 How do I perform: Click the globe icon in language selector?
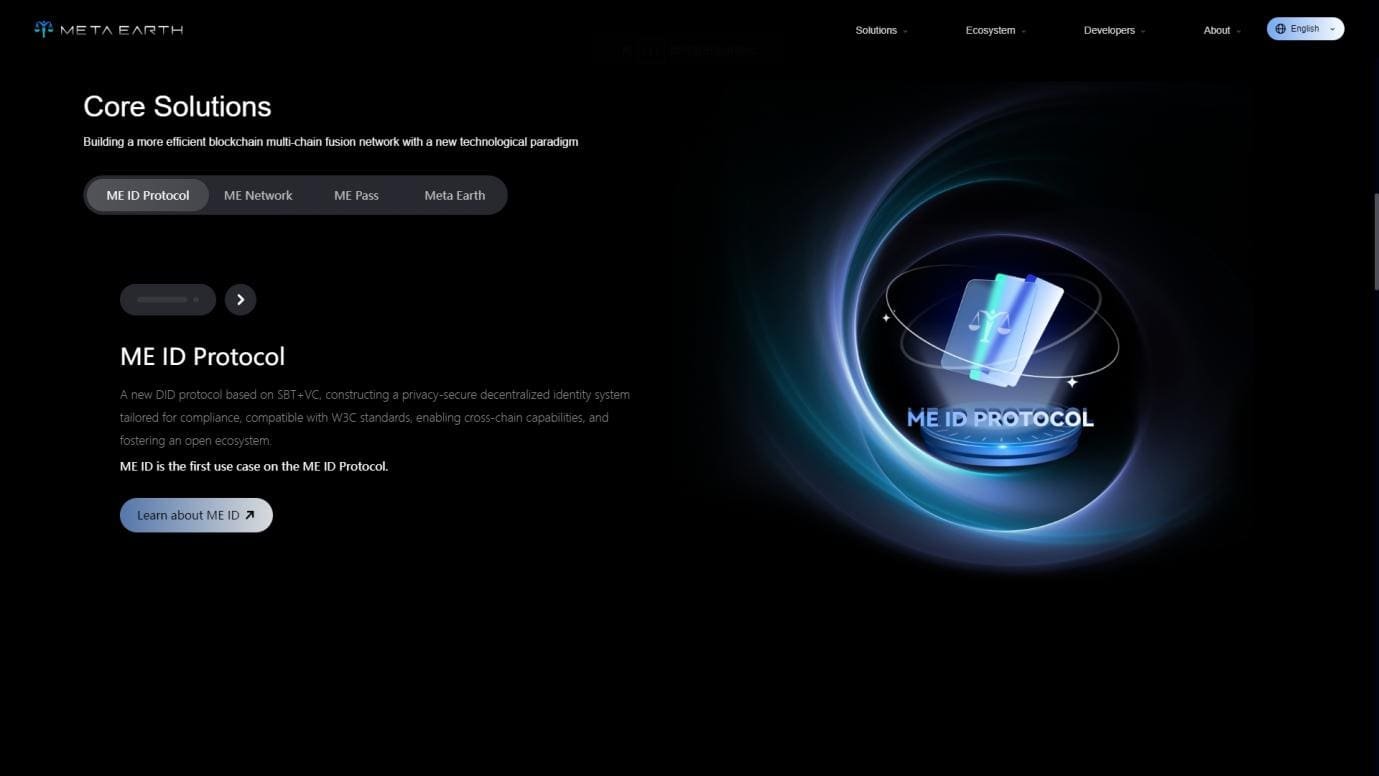pos(1281,29)
